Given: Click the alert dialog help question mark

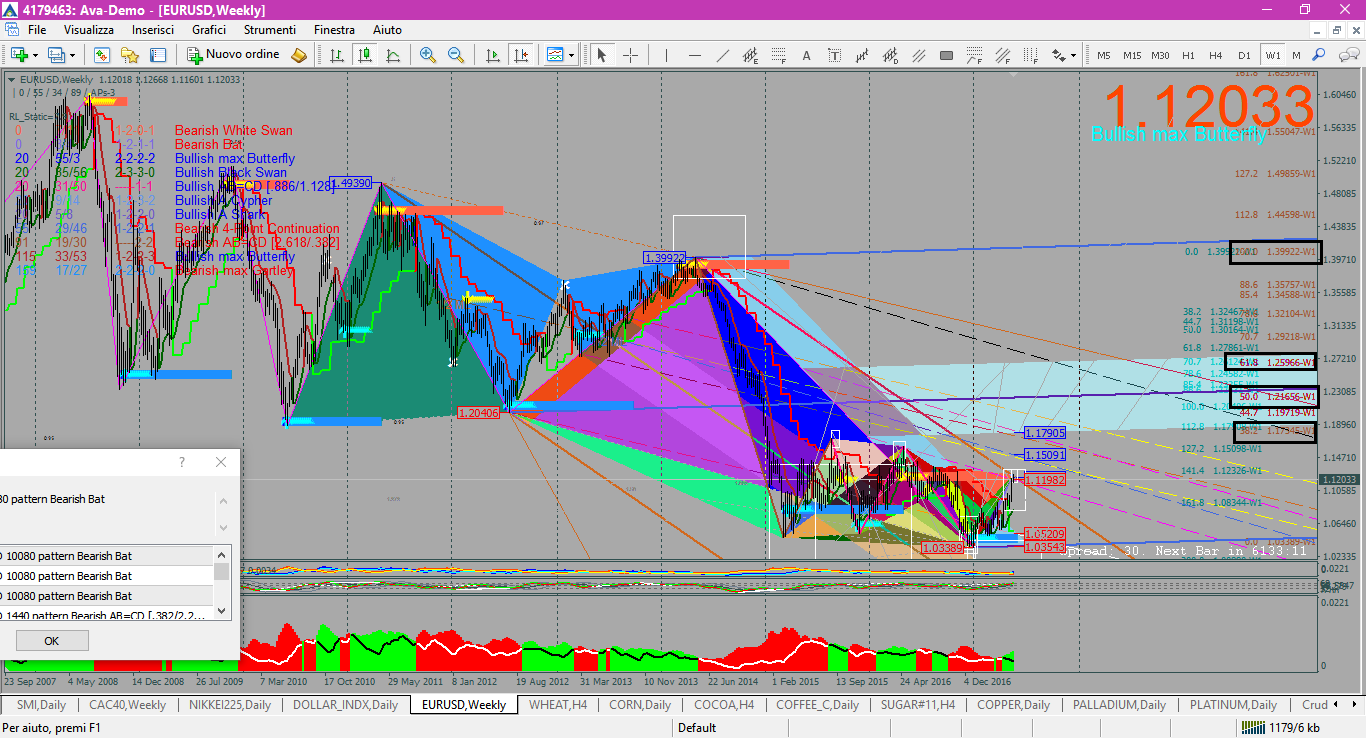Looking at the screenshot, I should [x=182, y=462].
